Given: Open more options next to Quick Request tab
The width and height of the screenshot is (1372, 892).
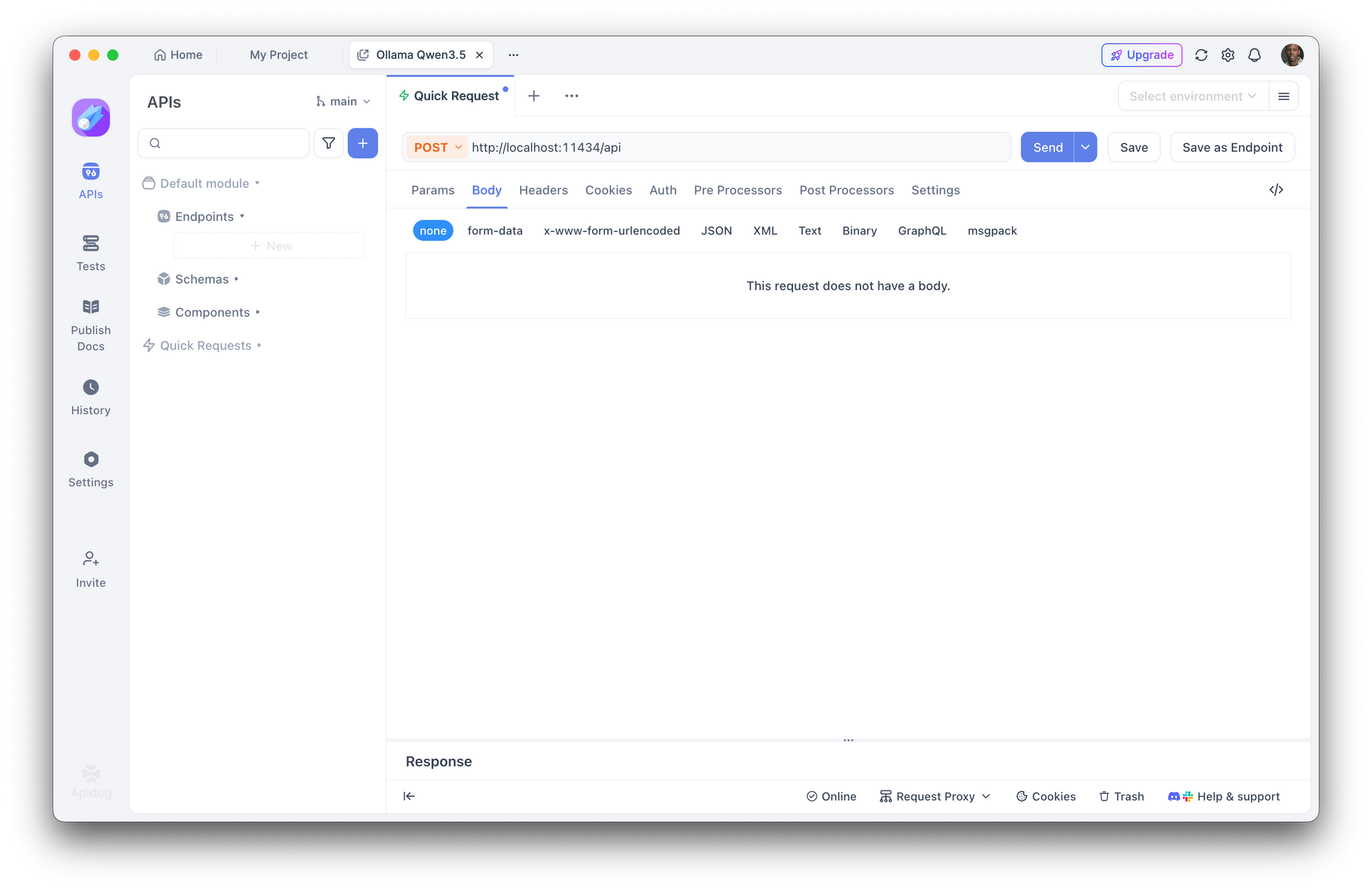Looking at the screenshot, I should click(x=571, y=96).
